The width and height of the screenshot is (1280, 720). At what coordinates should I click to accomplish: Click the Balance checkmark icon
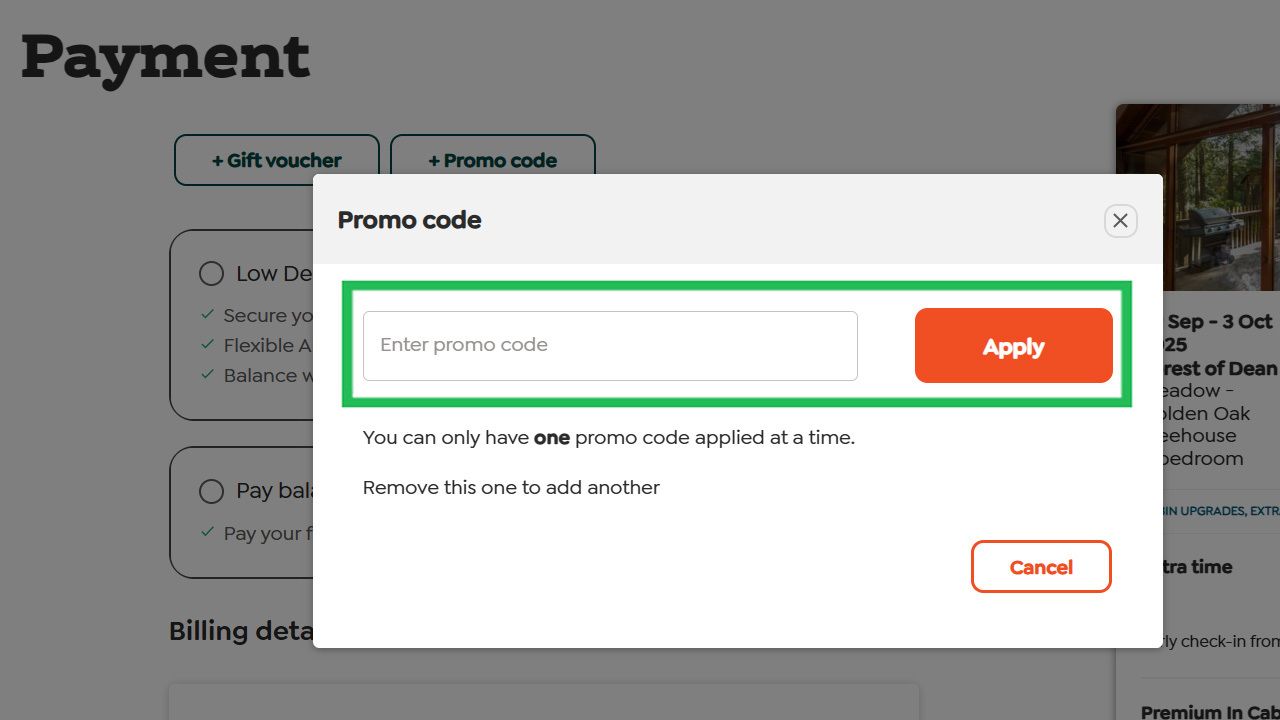[x=208, y=375]
